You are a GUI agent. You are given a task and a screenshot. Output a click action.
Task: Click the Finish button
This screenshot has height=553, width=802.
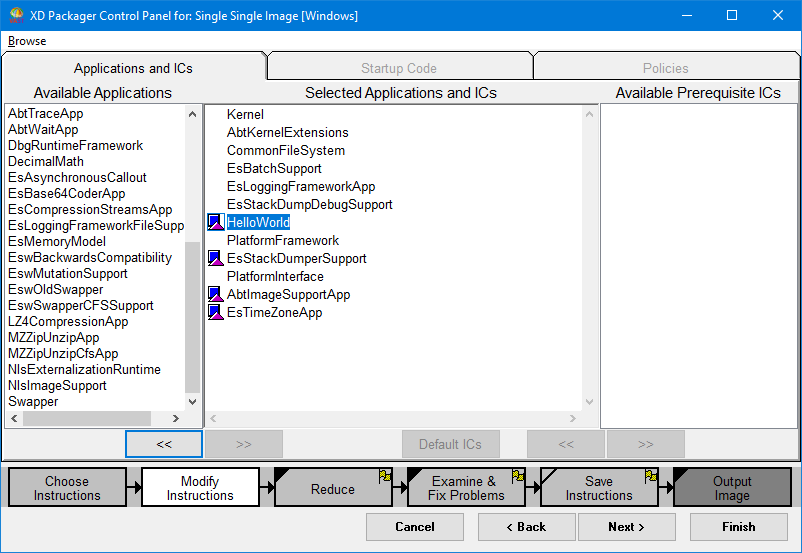[737, 527]
